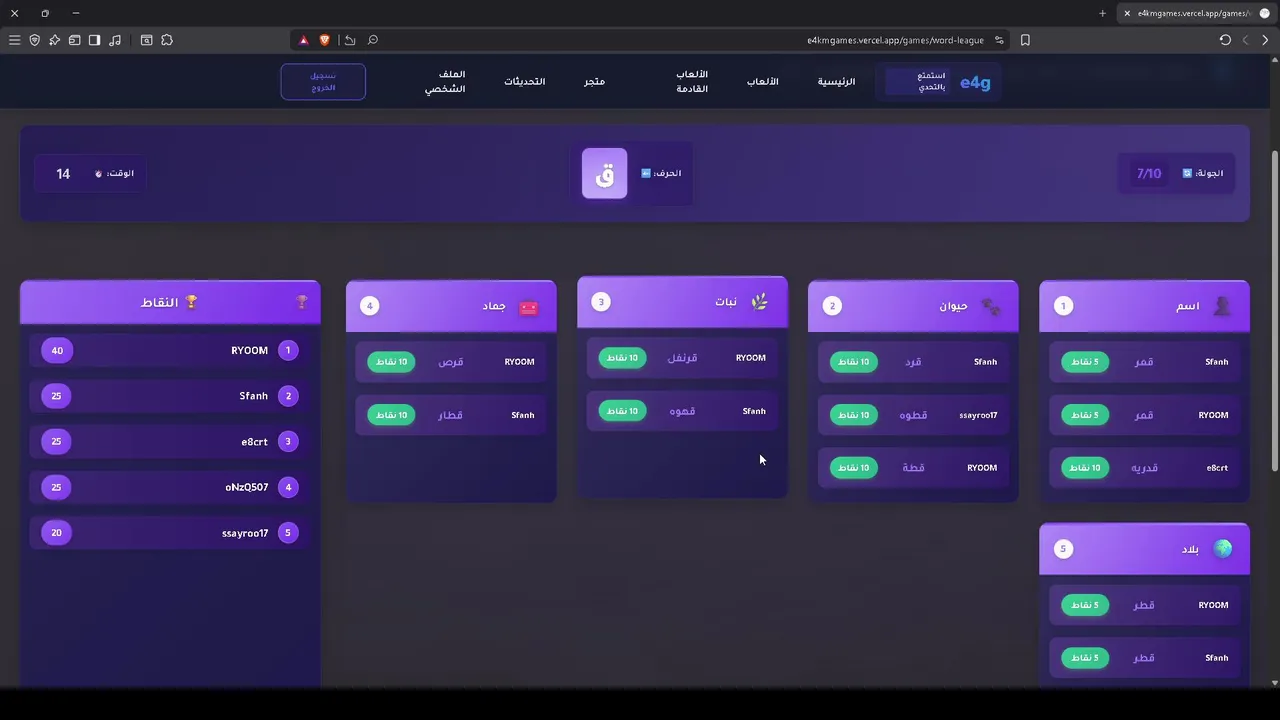
Task: Click the plant icon on نبات card
Action: point(760,302)
